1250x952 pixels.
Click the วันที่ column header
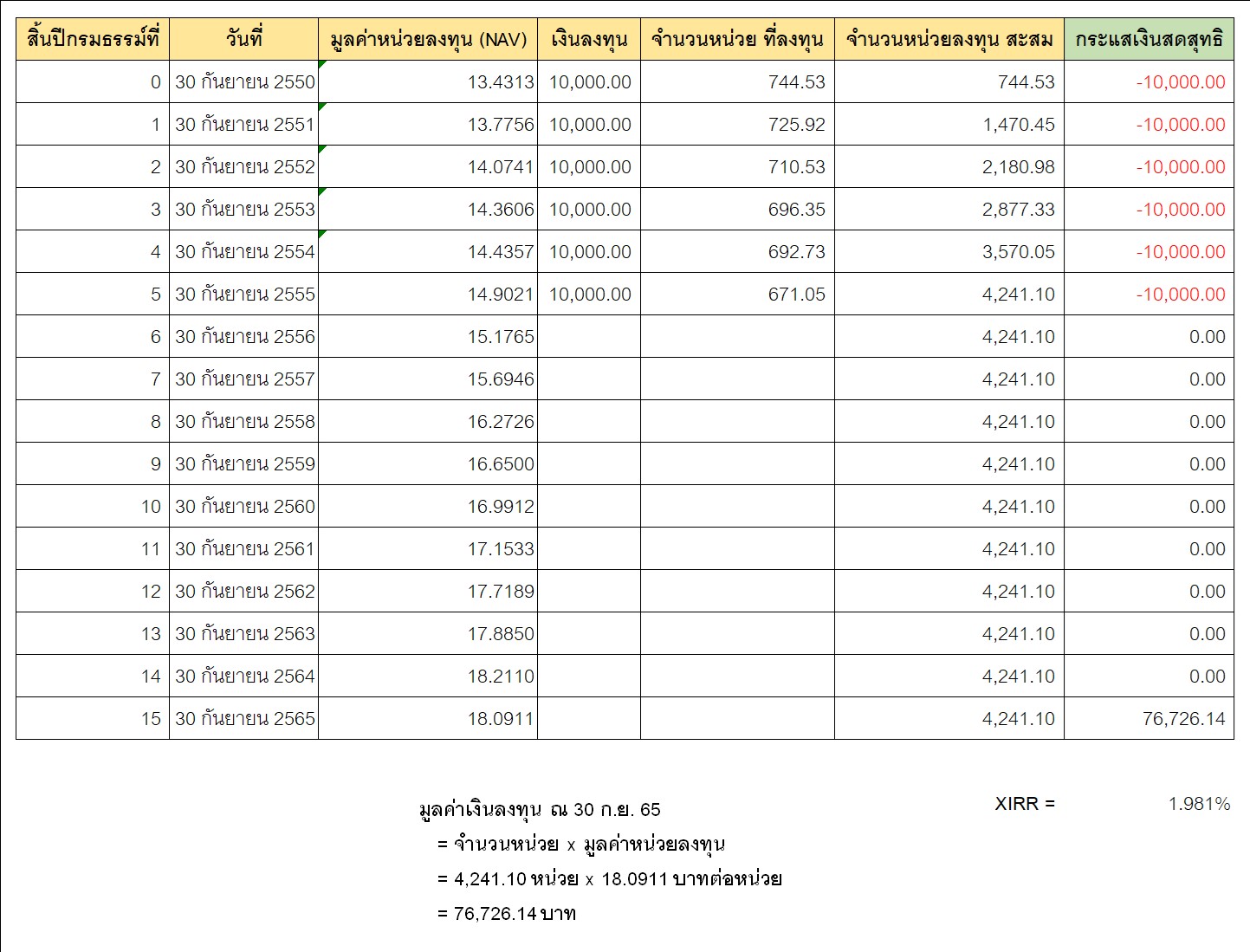point(243,40)
